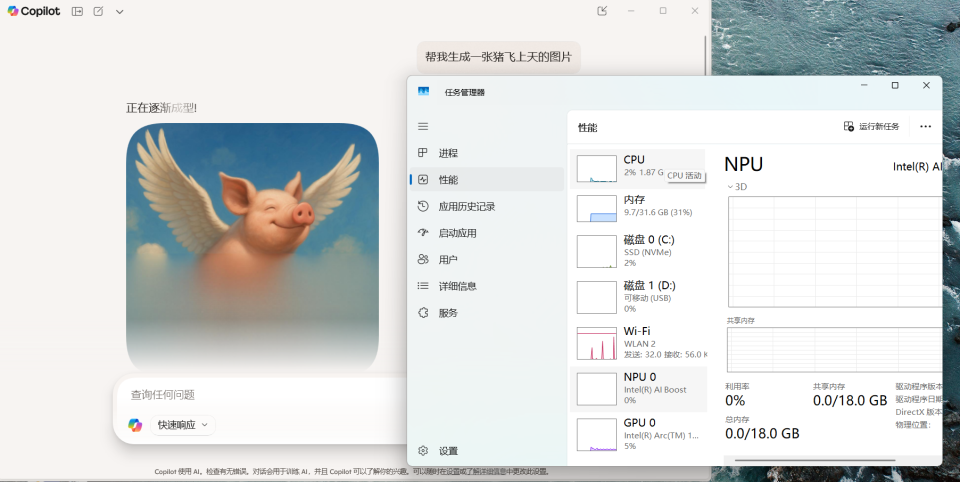Switch to 性能 tab in Task Manager
Viewport: 960px width, 482px height.
[487, 179]
